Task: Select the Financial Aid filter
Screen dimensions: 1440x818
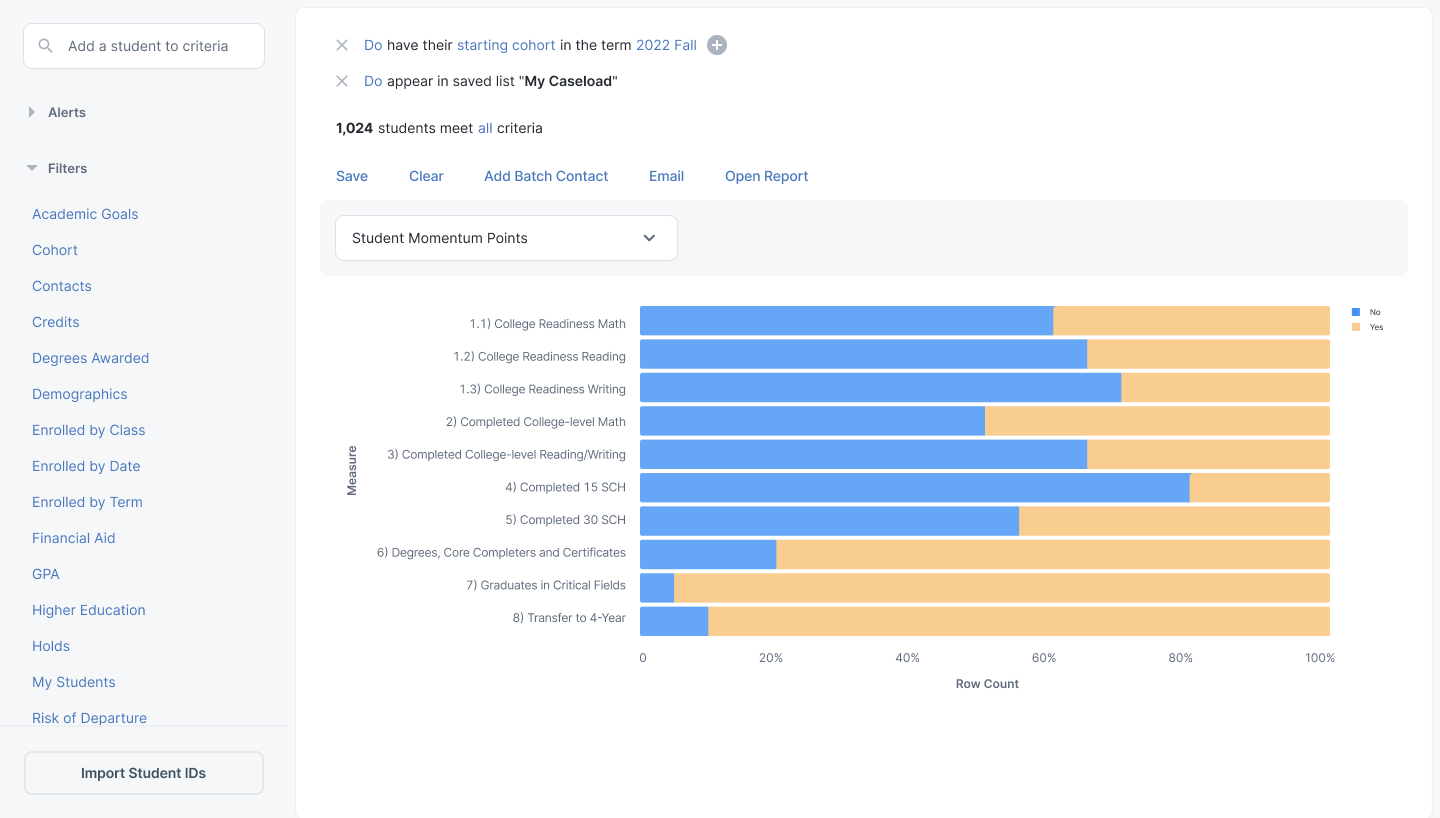Action: 73,538
